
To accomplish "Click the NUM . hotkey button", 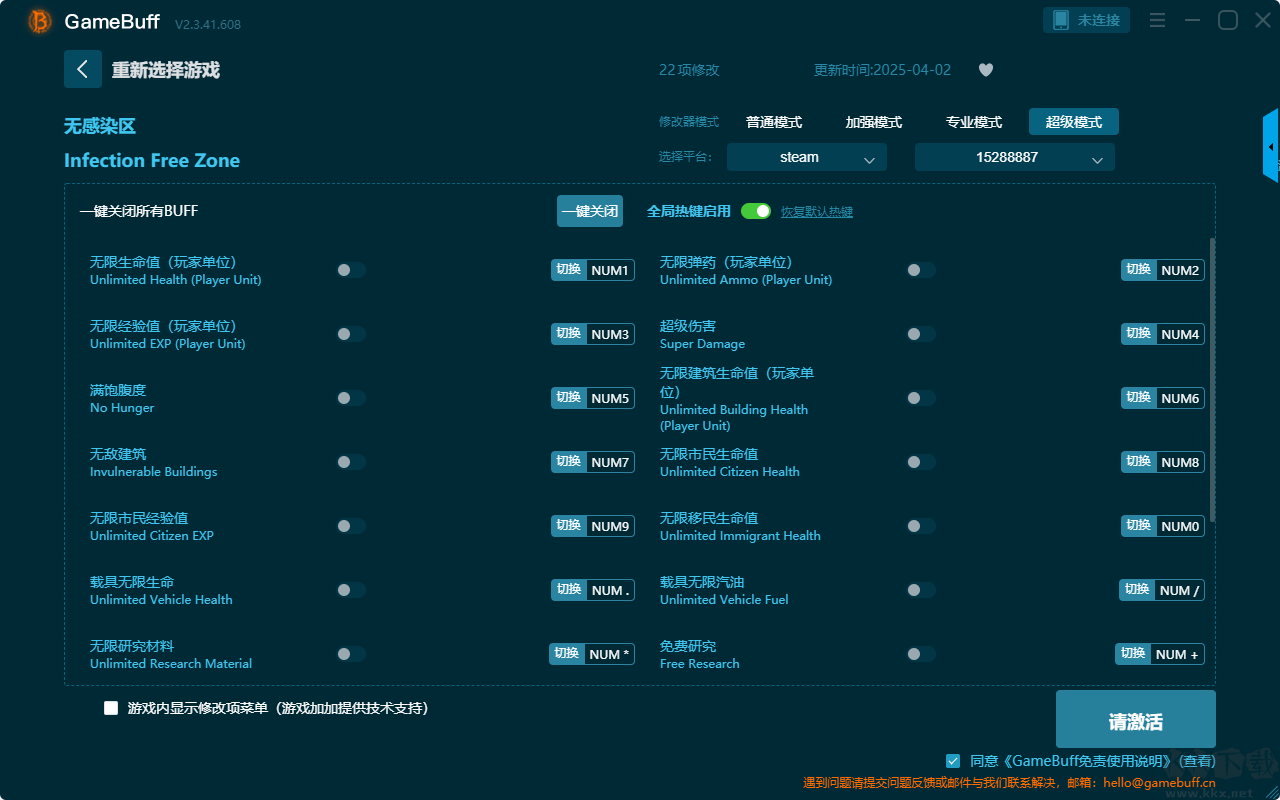I will pyautogui.click(x=593, y=590).
